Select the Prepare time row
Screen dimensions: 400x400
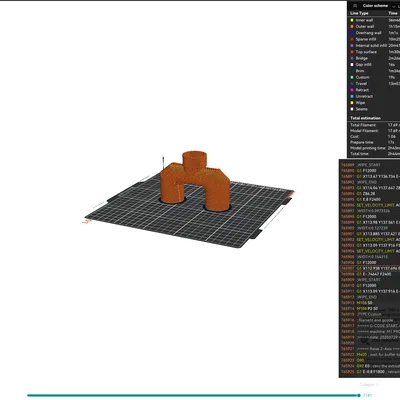374,142
